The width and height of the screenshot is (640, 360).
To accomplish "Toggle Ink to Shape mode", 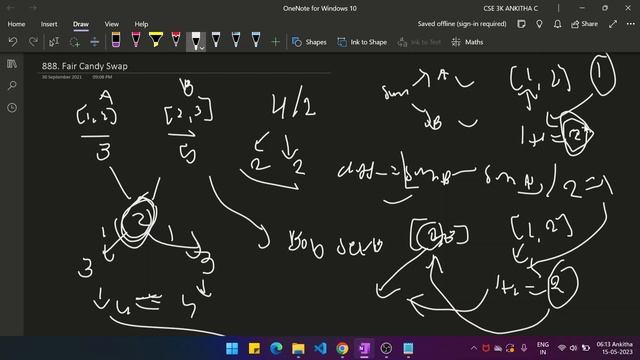I will [362, 42].
